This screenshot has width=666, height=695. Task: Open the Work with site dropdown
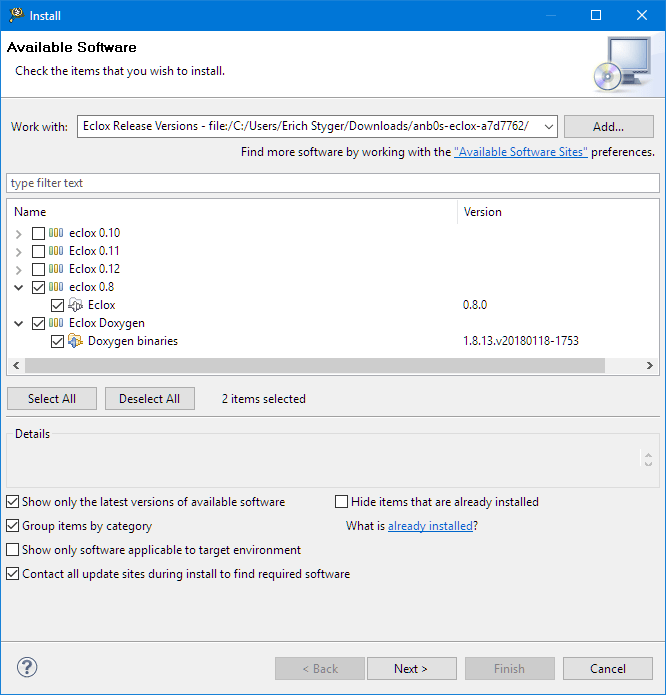coord(549,127)
